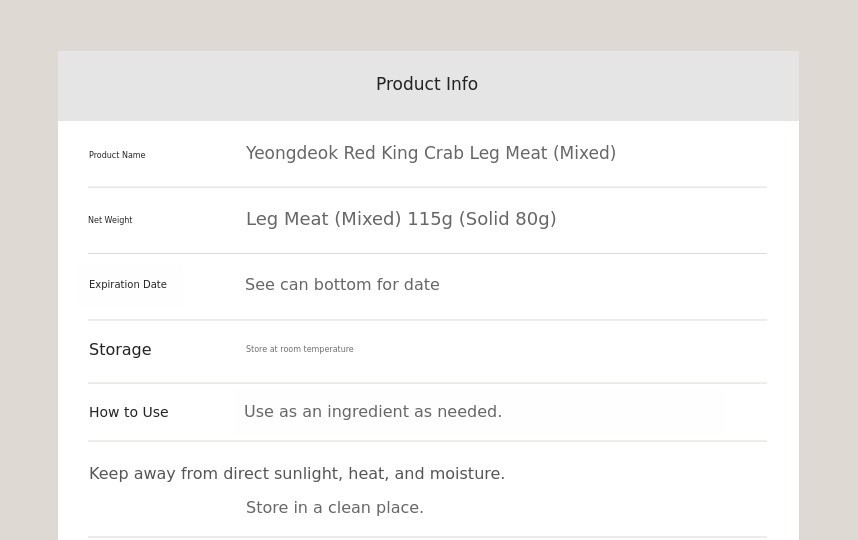Click the word ingredient in the usage row
The image size is (858, 540).
[x=367, y=412]
